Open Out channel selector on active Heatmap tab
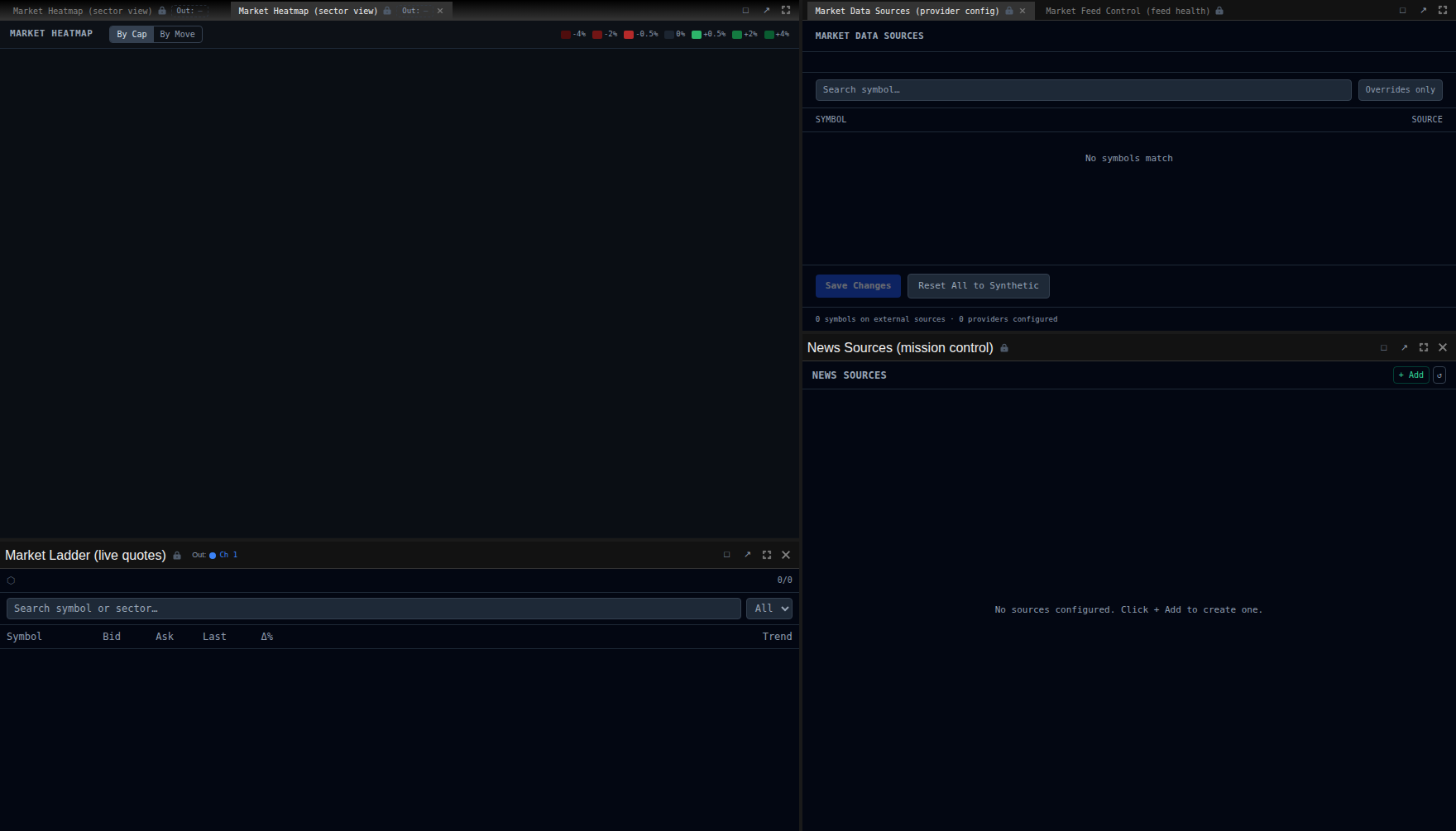 pos(415,11)
